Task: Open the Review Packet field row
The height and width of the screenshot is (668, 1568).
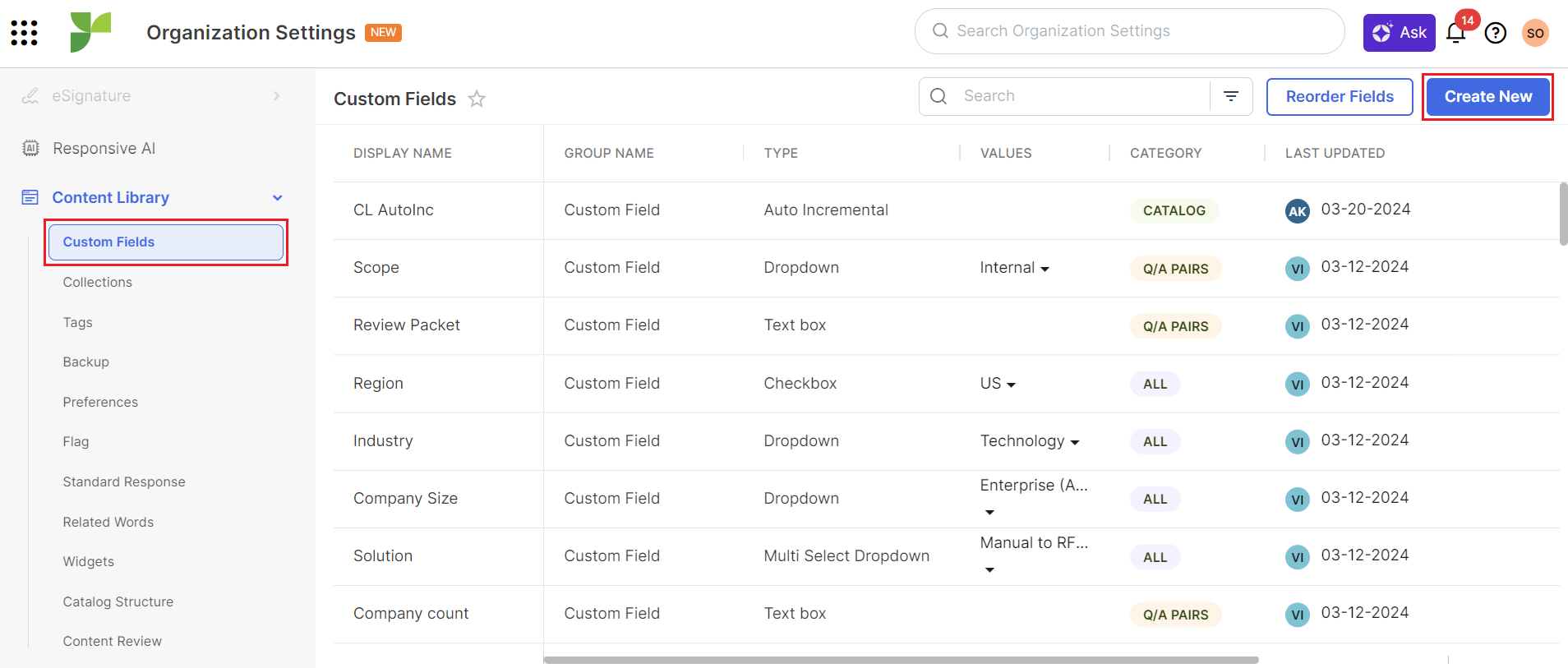Action: click(947, 325)
